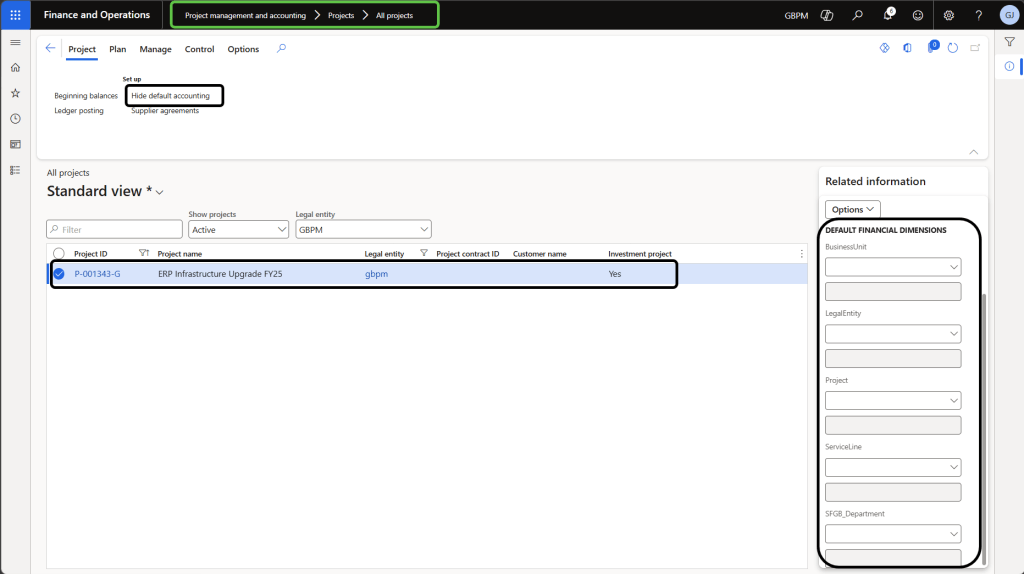This screenshot has height=574, width=1024.
Task: Open Copilot from the top bar
Action: coord(827,15)
